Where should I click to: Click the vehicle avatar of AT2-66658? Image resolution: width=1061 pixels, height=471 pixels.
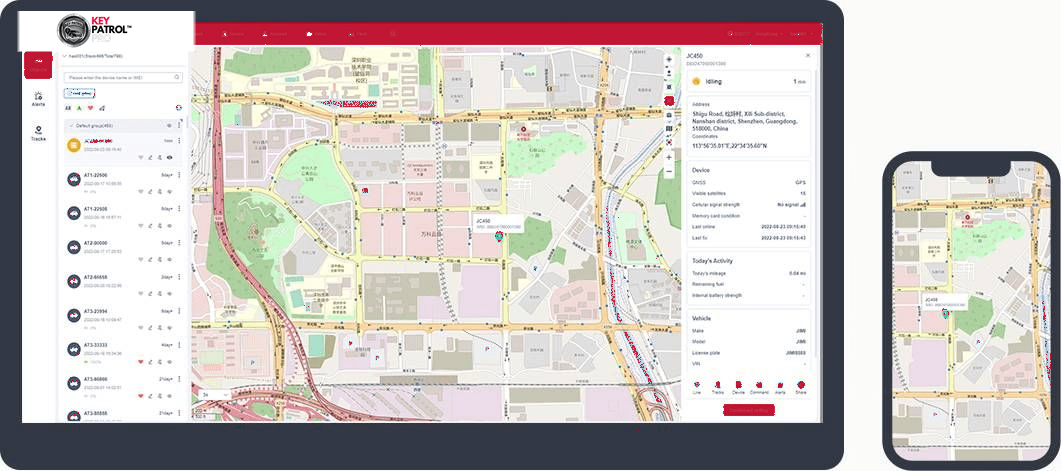click(x=74, y=281)
